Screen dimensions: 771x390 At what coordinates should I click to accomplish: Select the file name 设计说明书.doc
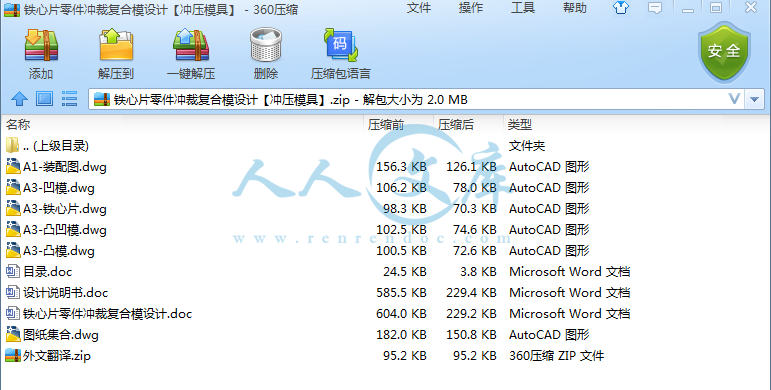click(x=65, y=293)
